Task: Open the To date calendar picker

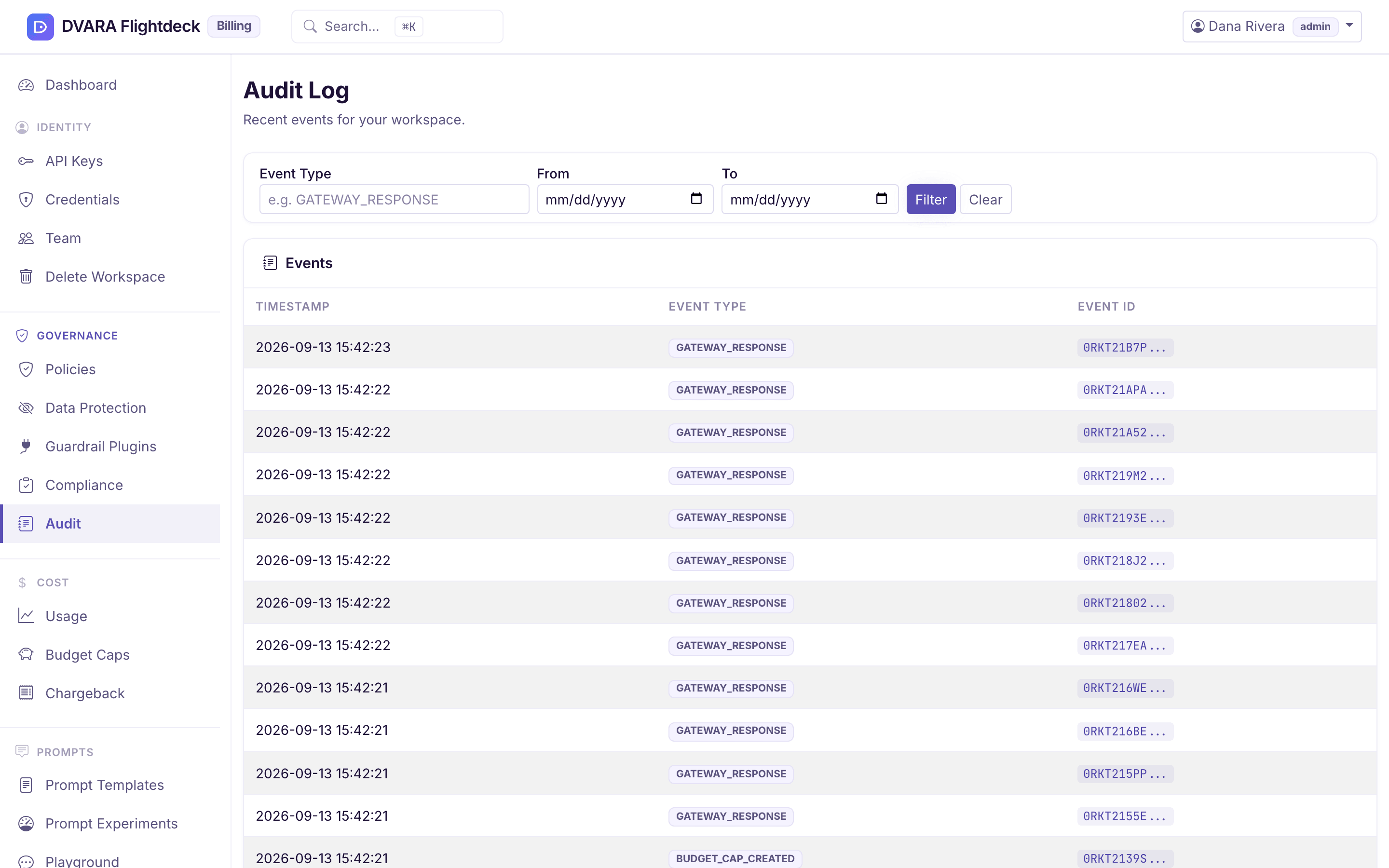Action: click(x=882, y=199)
